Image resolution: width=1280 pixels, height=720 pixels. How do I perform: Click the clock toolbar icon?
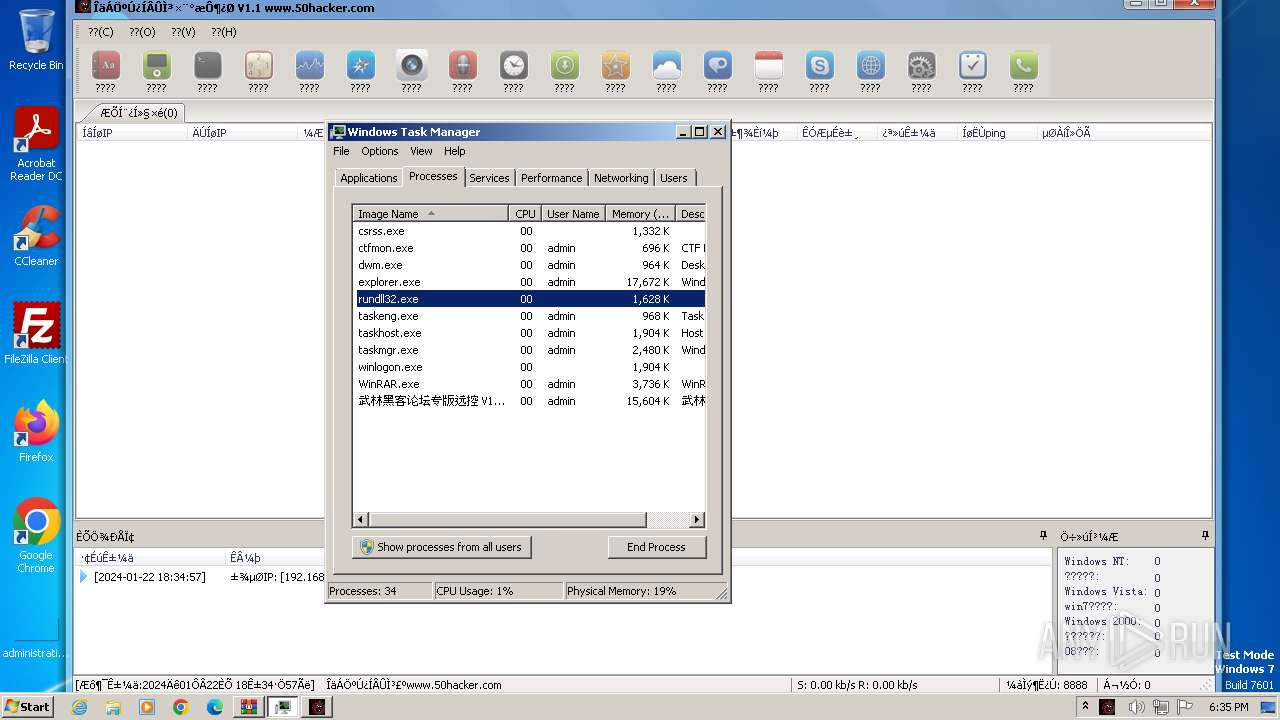tap(514, 66)
